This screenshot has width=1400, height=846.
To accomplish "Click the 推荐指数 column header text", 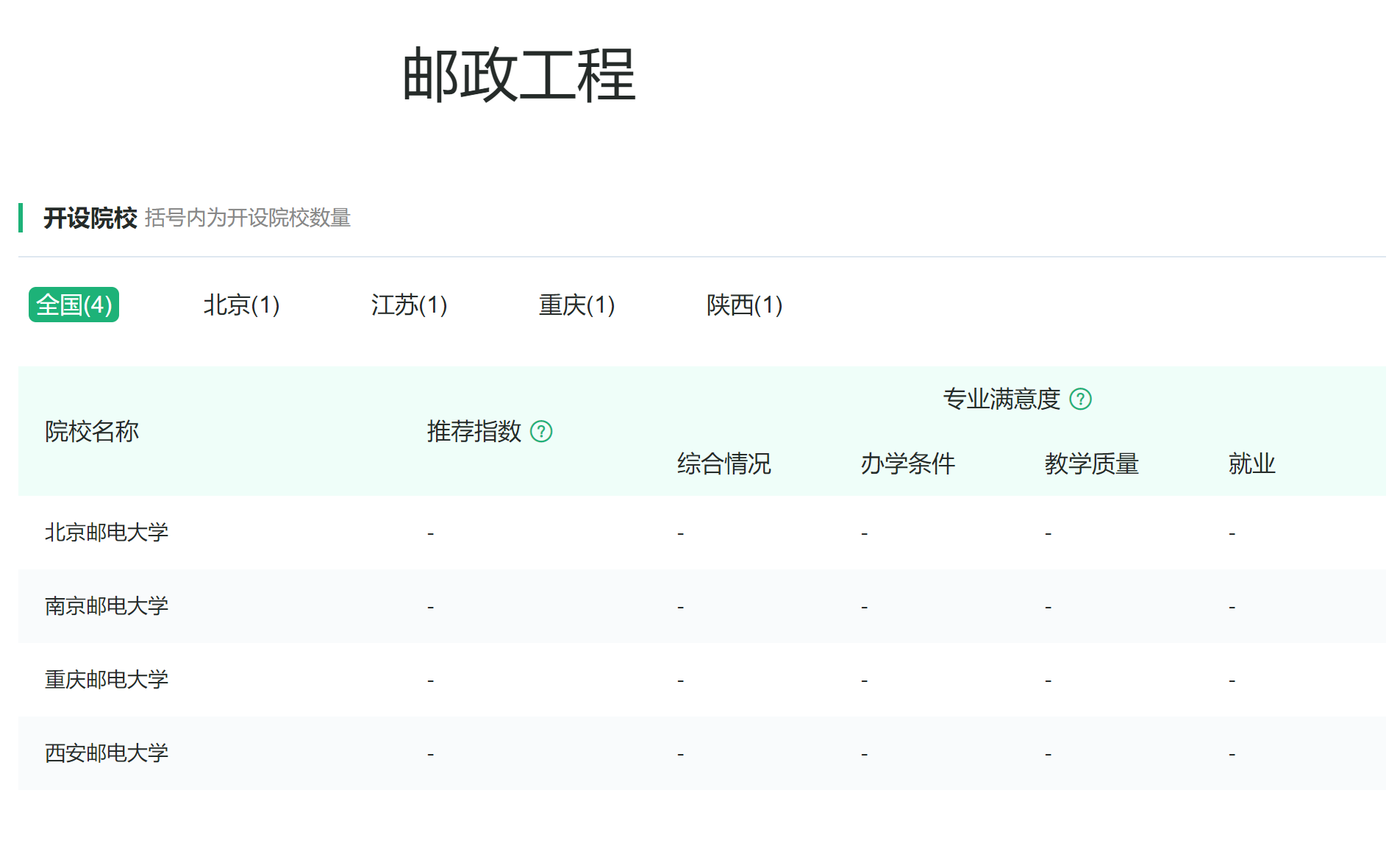I will (474, 431).
